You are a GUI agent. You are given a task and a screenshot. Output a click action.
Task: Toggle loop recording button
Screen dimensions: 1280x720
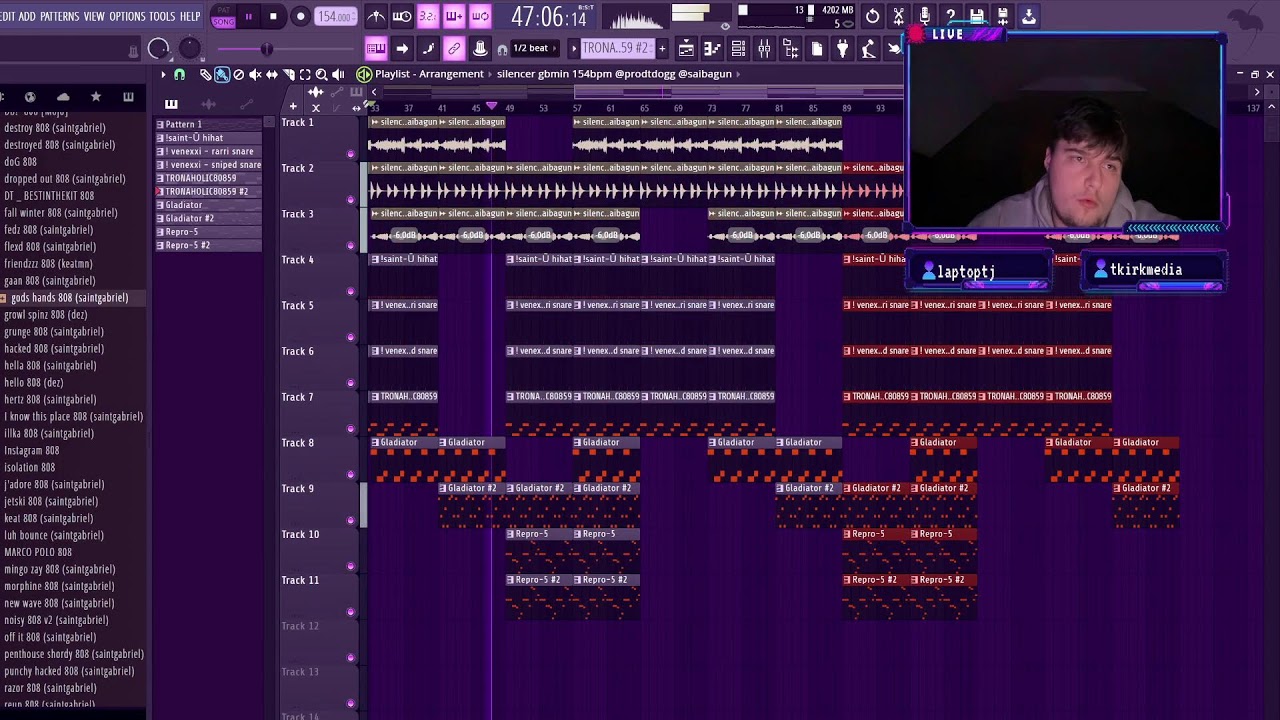pos(480,16)
